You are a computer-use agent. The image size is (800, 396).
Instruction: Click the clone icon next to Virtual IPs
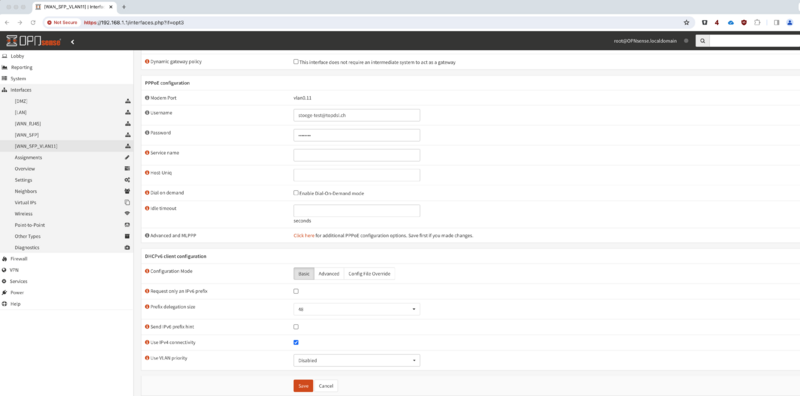coord(128,202)
